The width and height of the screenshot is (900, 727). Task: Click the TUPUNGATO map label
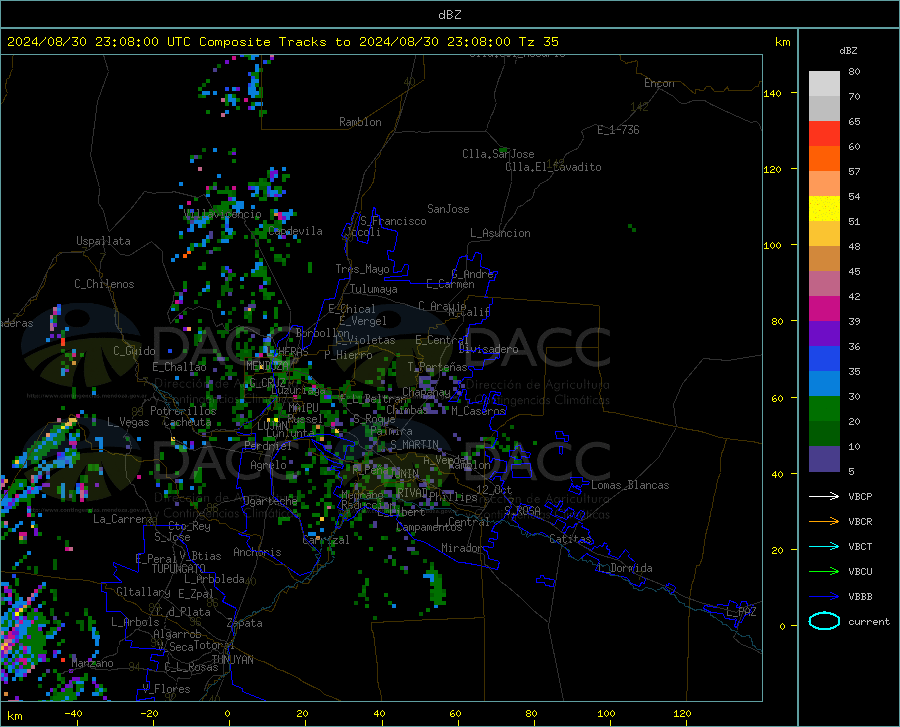[x=179, y=569]
